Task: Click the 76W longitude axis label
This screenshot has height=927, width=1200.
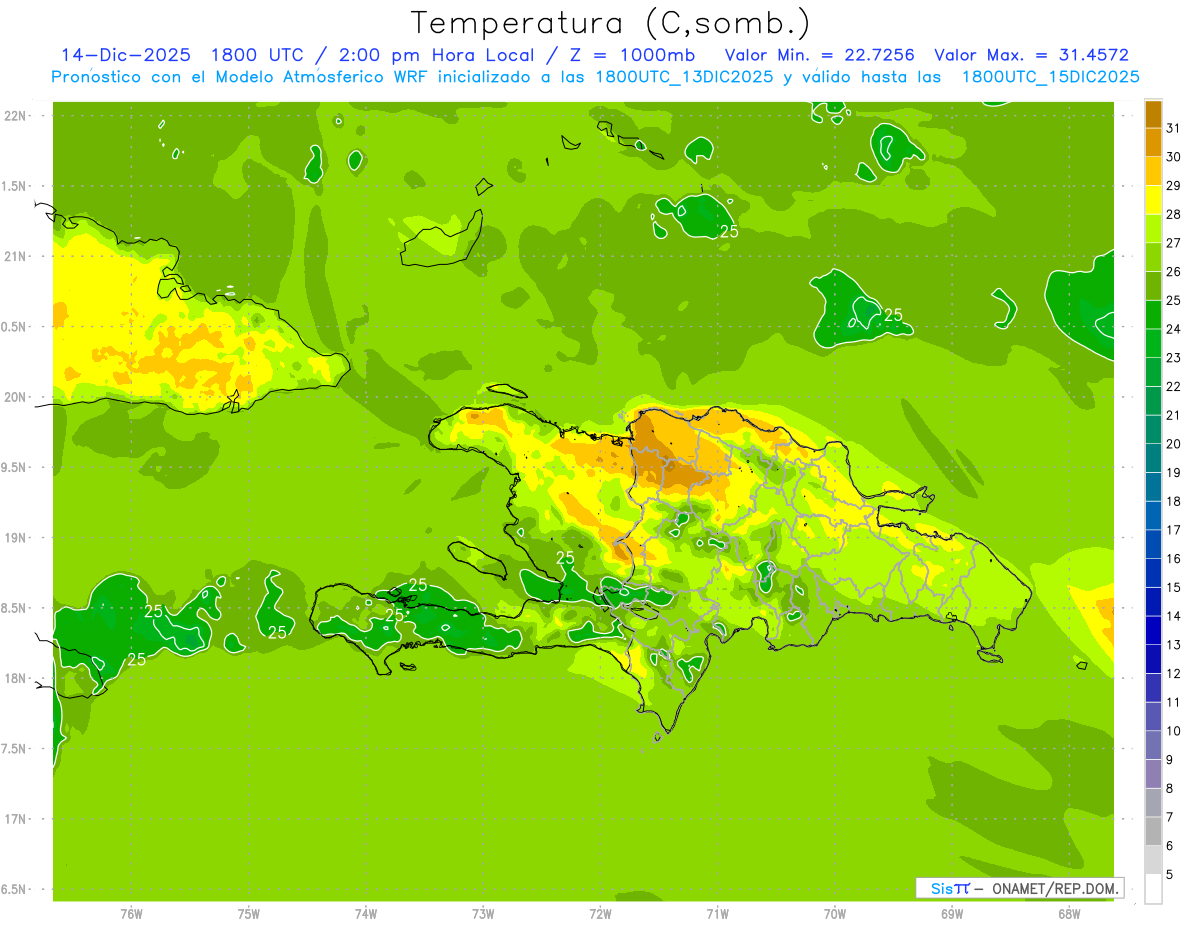Action: pos(131,913)
